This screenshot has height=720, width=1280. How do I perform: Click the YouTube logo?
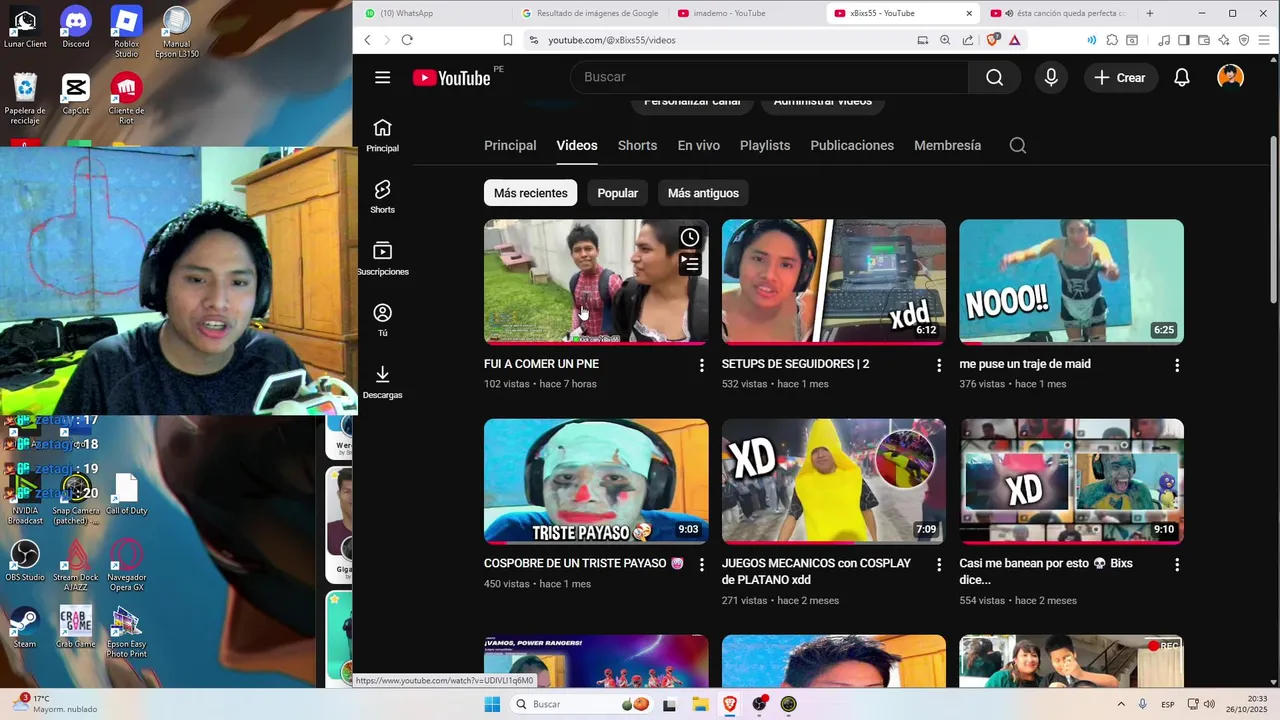tap(451, 78)
